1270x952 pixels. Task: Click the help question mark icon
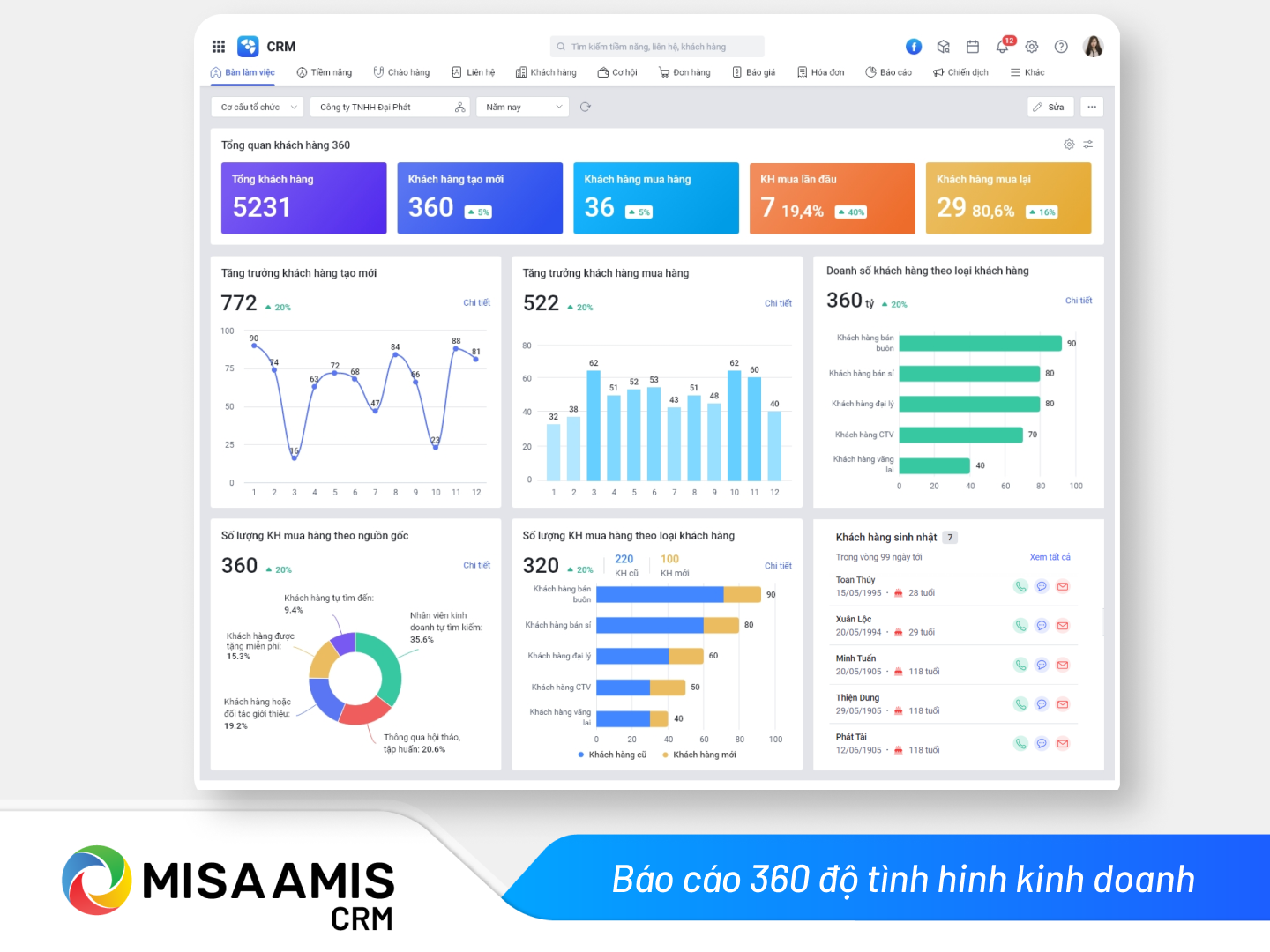point(1061,47)
